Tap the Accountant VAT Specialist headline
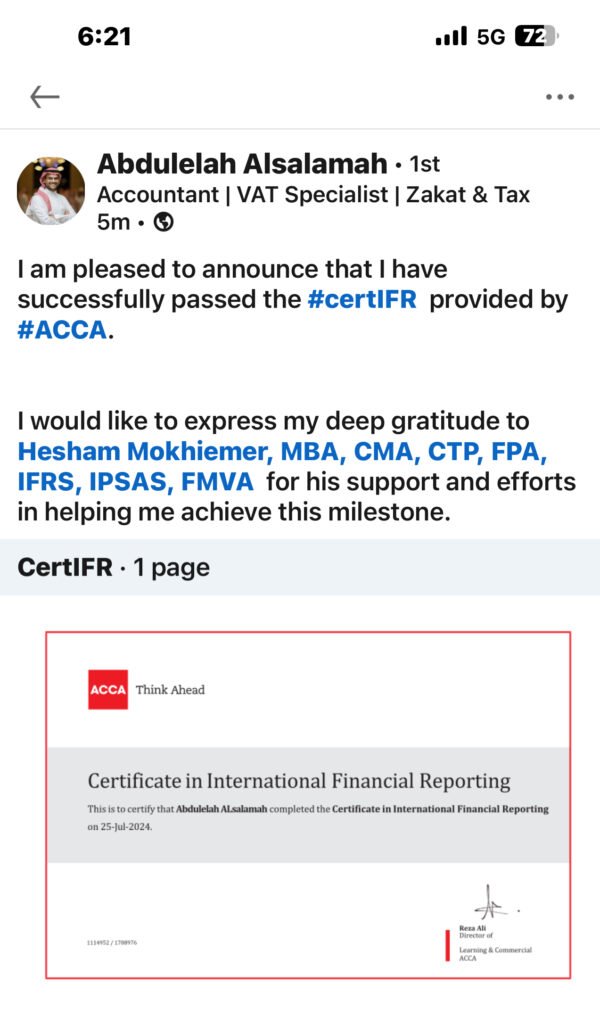The width and height of the screenshot is (600, 1024). click(x=313, y=193)
